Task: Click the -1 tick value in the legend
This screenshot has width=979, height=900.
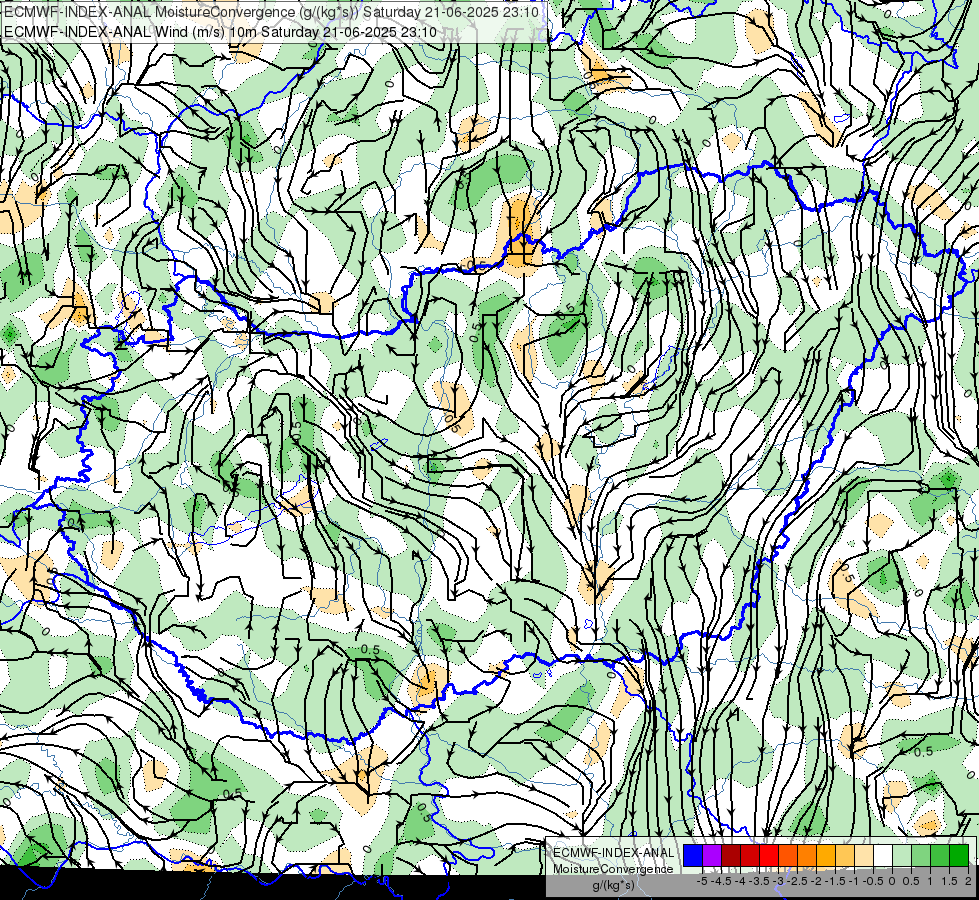Action: [854, 881]
